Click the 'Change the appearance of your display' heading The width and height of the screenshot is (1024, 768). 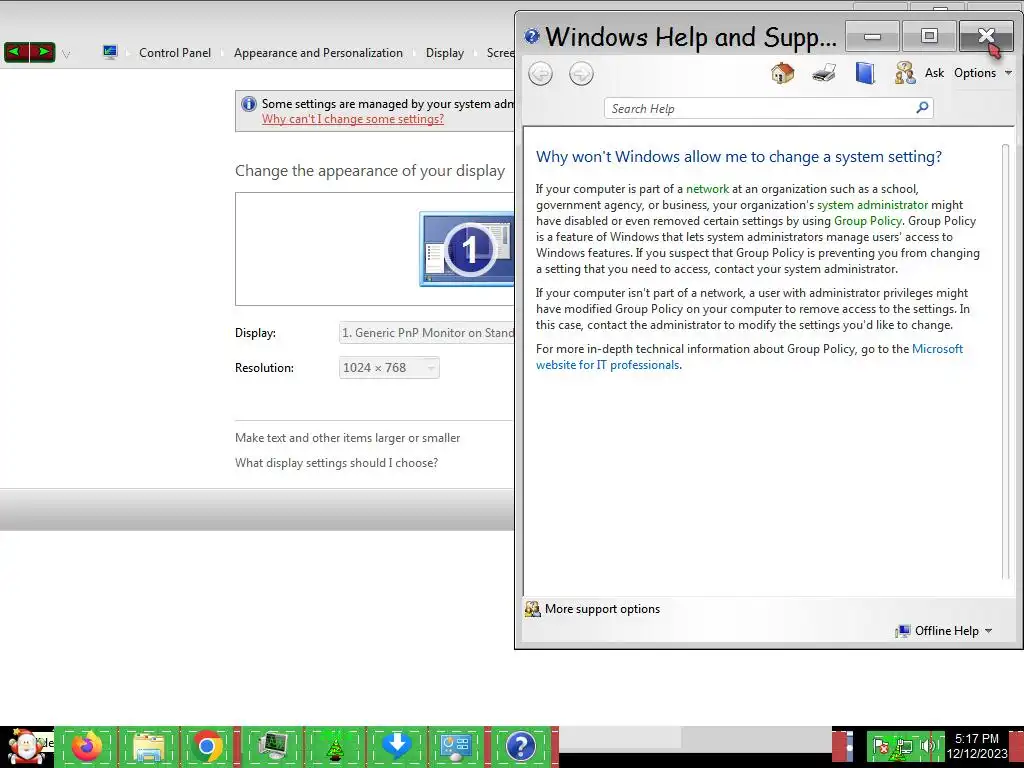[370, 171]
